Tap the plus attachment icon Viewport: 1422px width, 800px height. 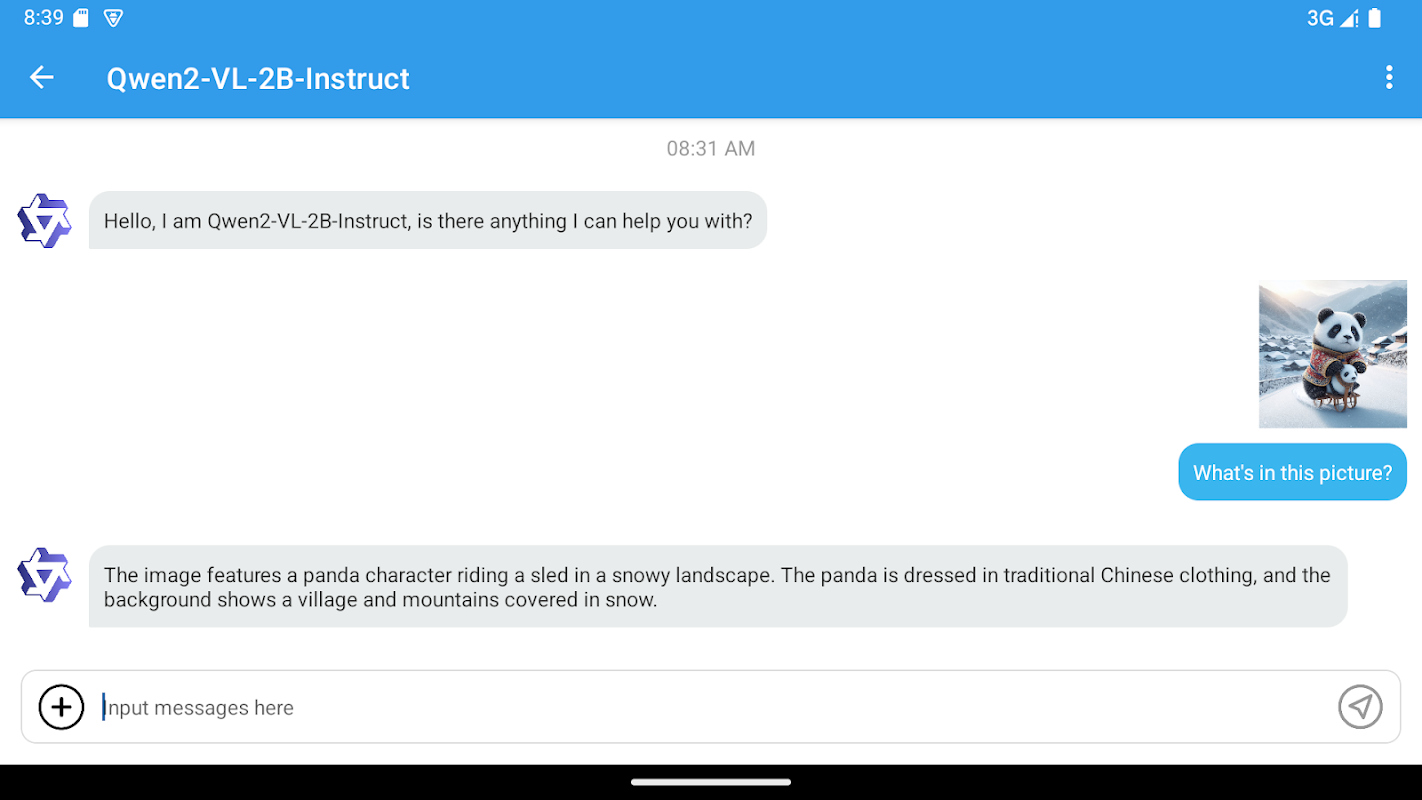click(x=61, y=707)
